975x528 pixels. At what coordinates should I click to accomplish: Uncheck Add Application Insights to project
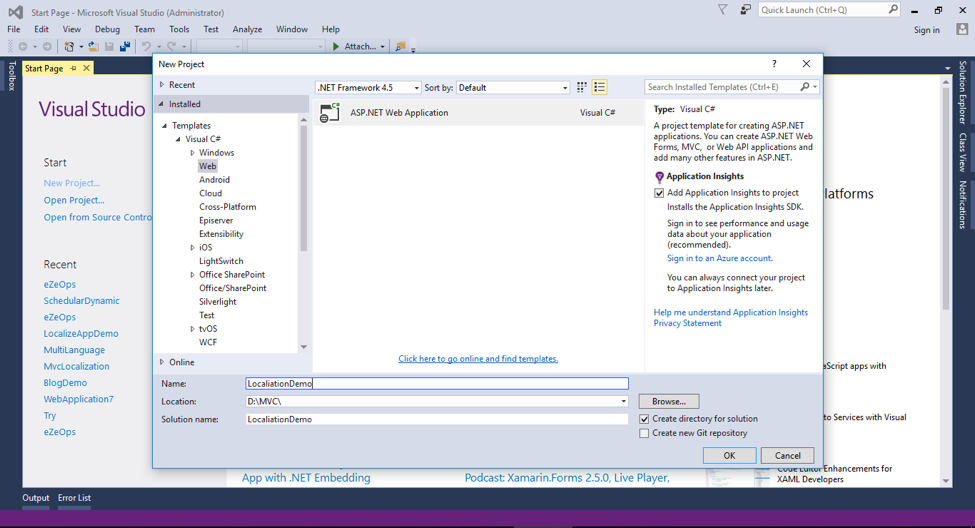coord(659,193)
